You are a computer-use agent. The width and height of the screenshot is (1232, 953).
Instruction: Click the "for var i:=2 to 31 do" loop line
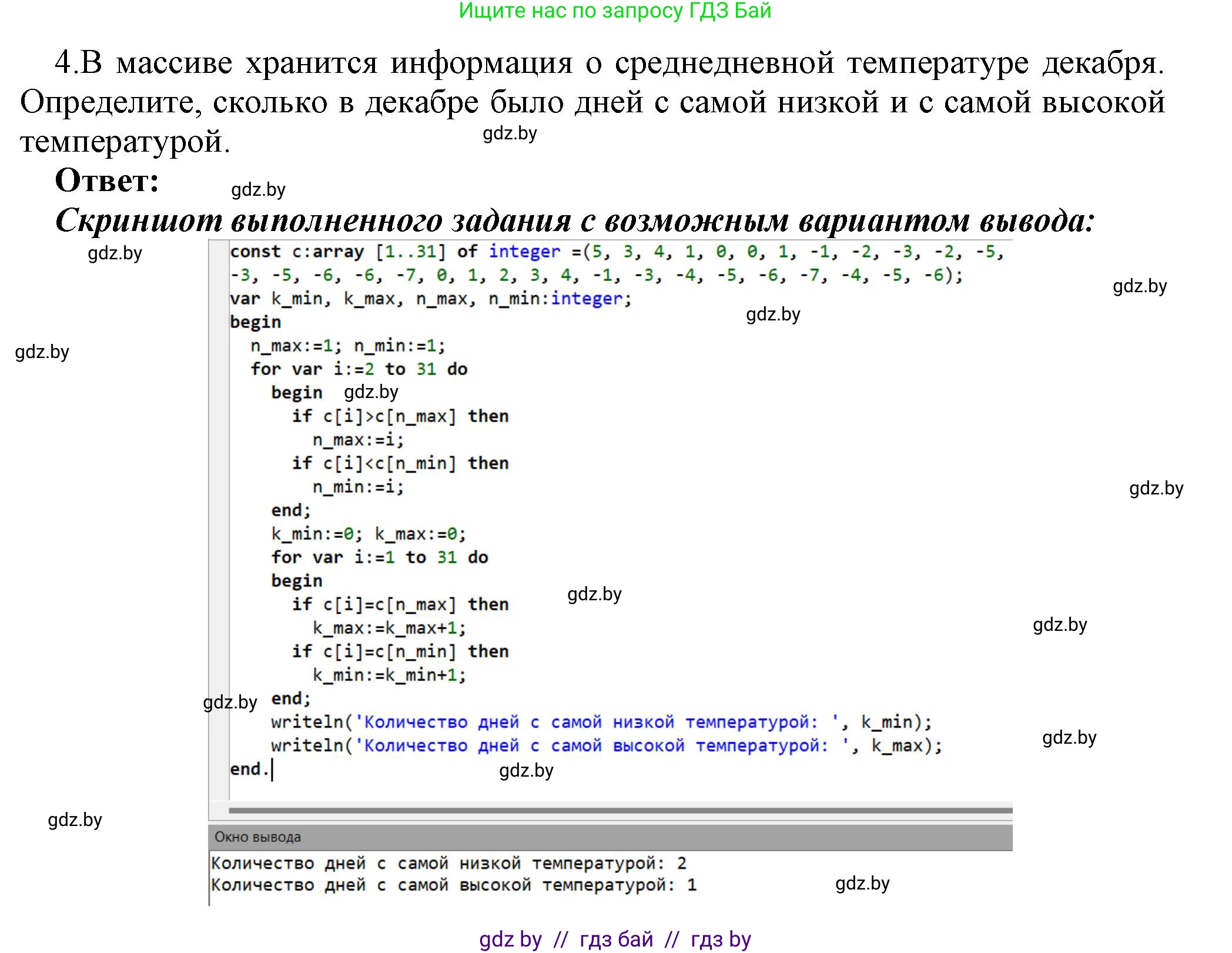359,369
